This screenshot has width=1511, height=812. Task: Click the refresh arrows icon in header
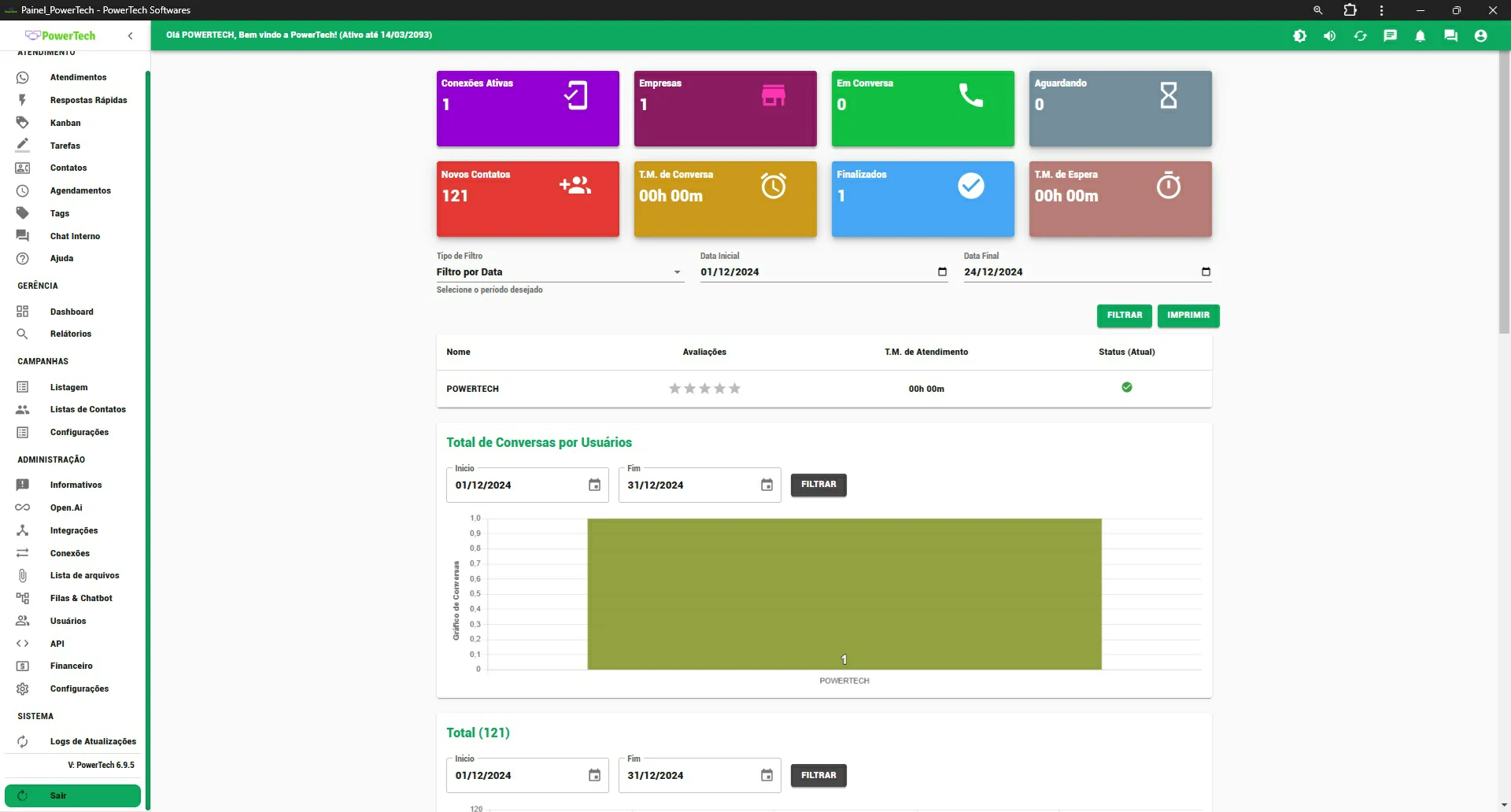[x=1360, y=36]
